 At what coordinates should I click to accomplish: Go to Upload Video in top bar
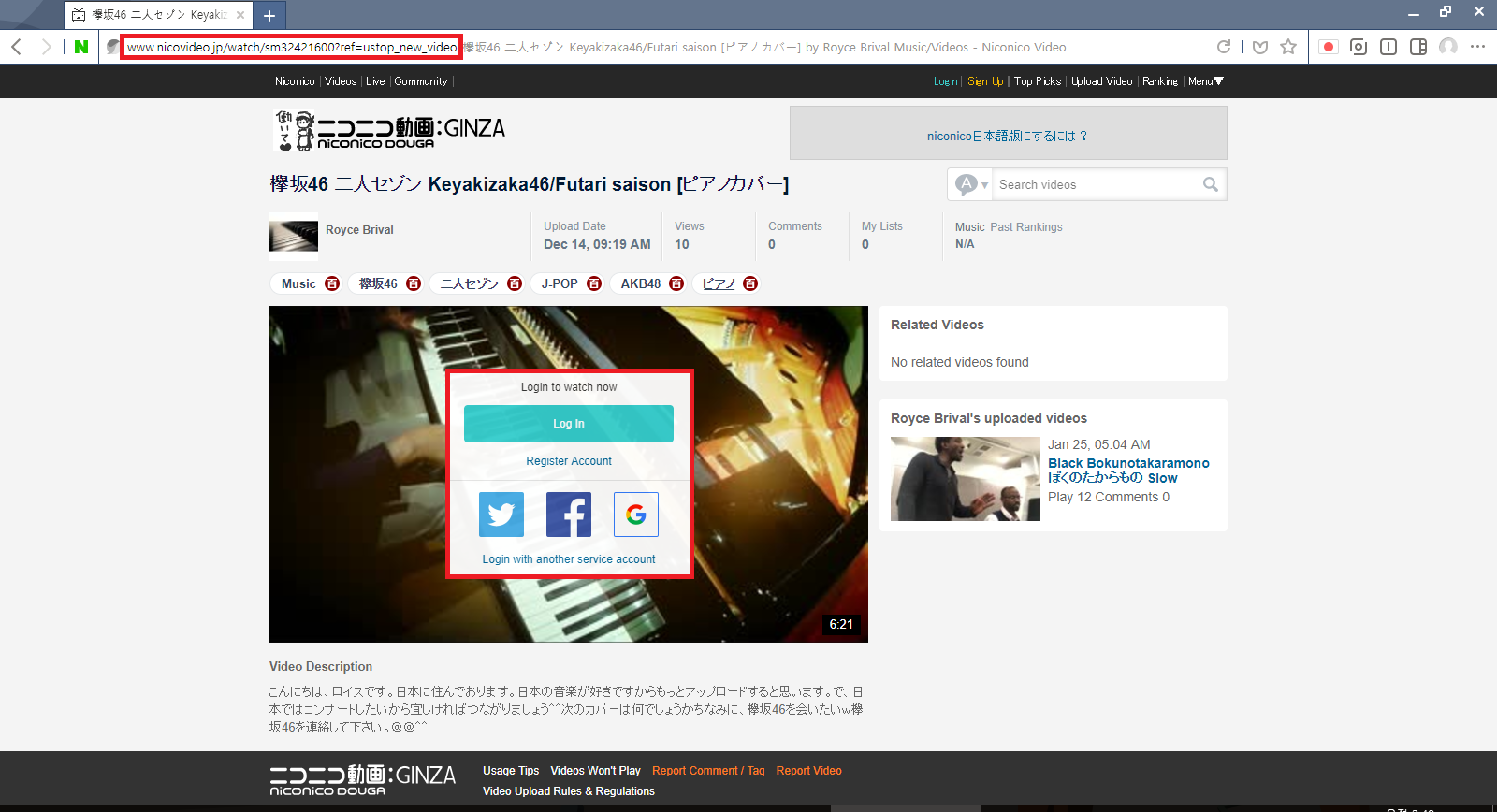[x=1102, y=81]
